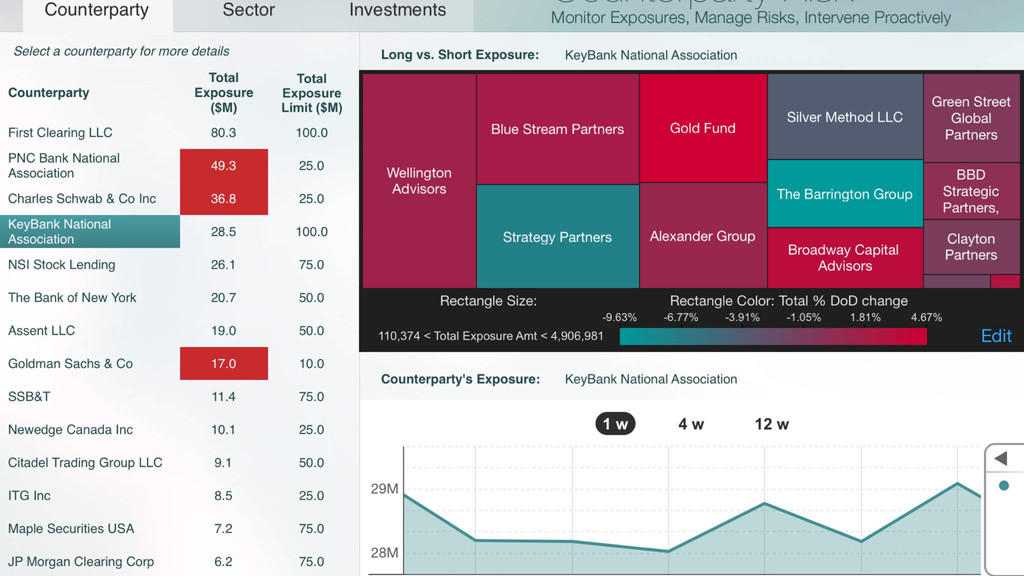Click The Barrington Group treemap tile
The height and width of the screenshot is (576, 1024).
pos(844,194)
